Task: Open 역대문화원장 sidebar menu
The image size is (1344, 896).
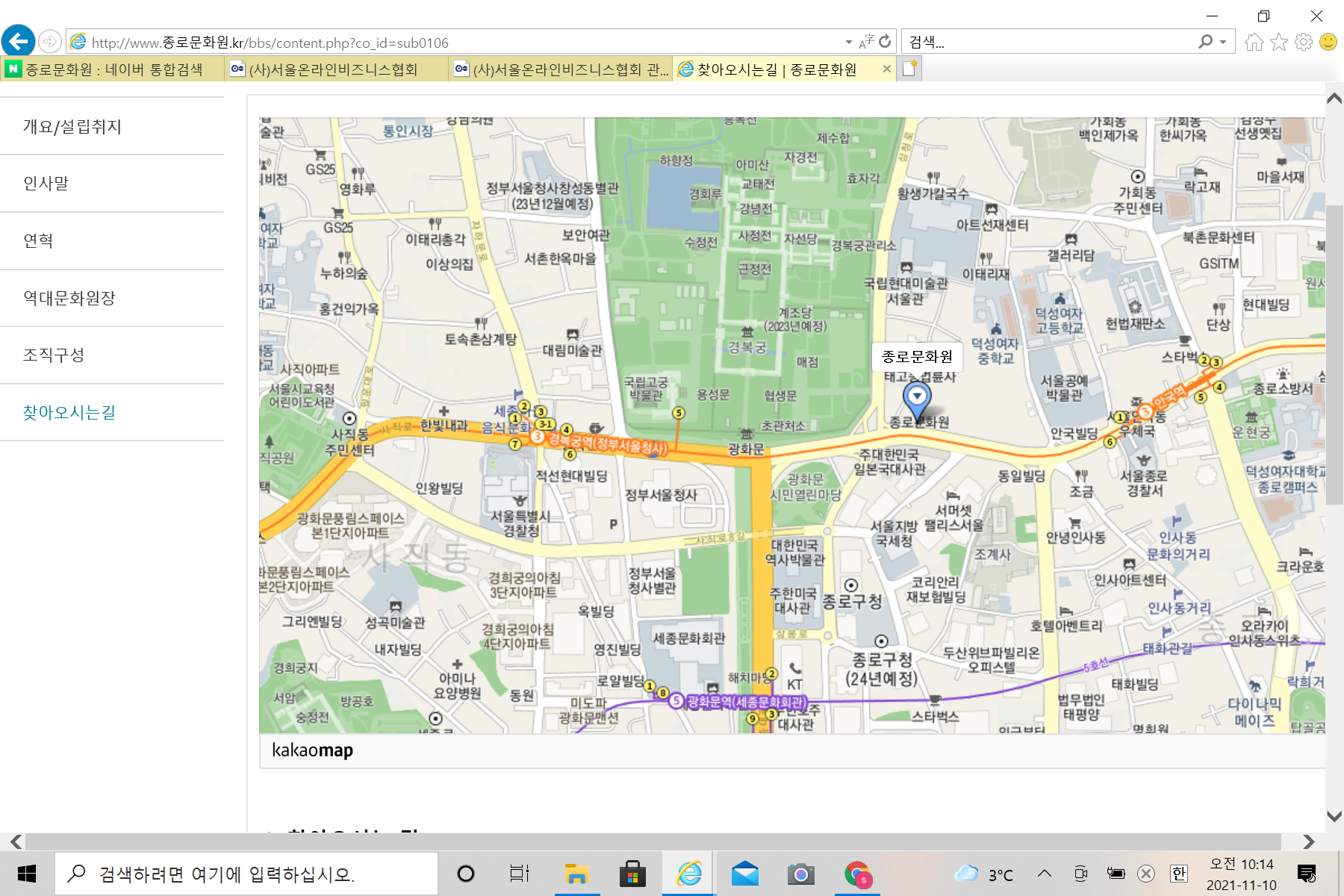Action: (x=112, y=298)
